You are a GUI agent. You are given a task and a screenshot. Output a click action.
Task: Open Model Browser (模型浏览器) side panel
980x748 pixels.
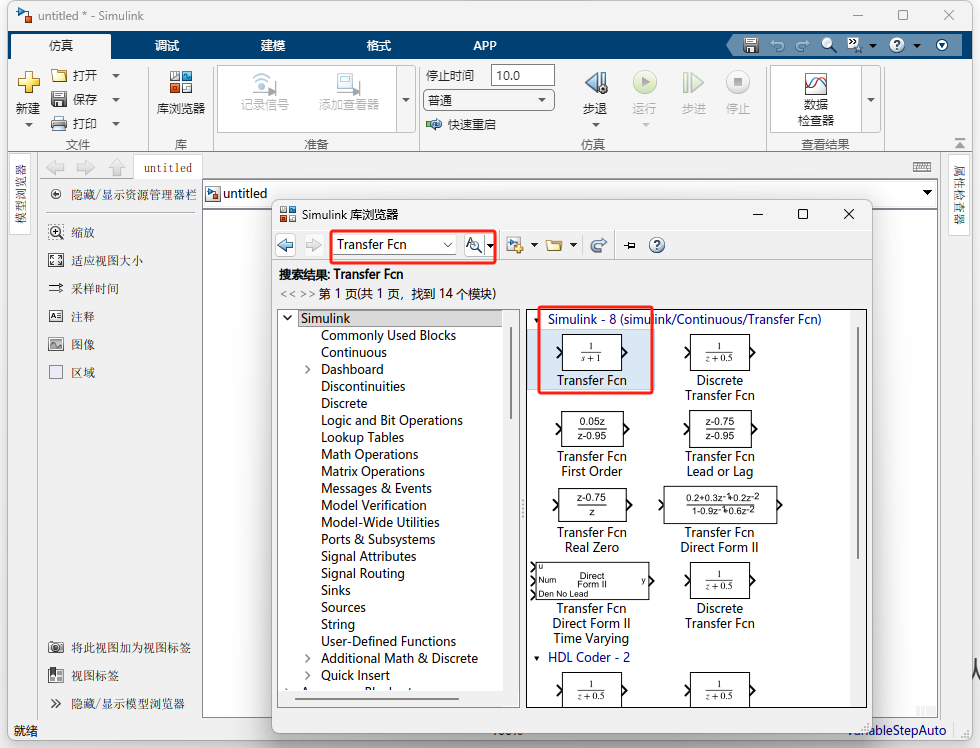tap(21, 194)
